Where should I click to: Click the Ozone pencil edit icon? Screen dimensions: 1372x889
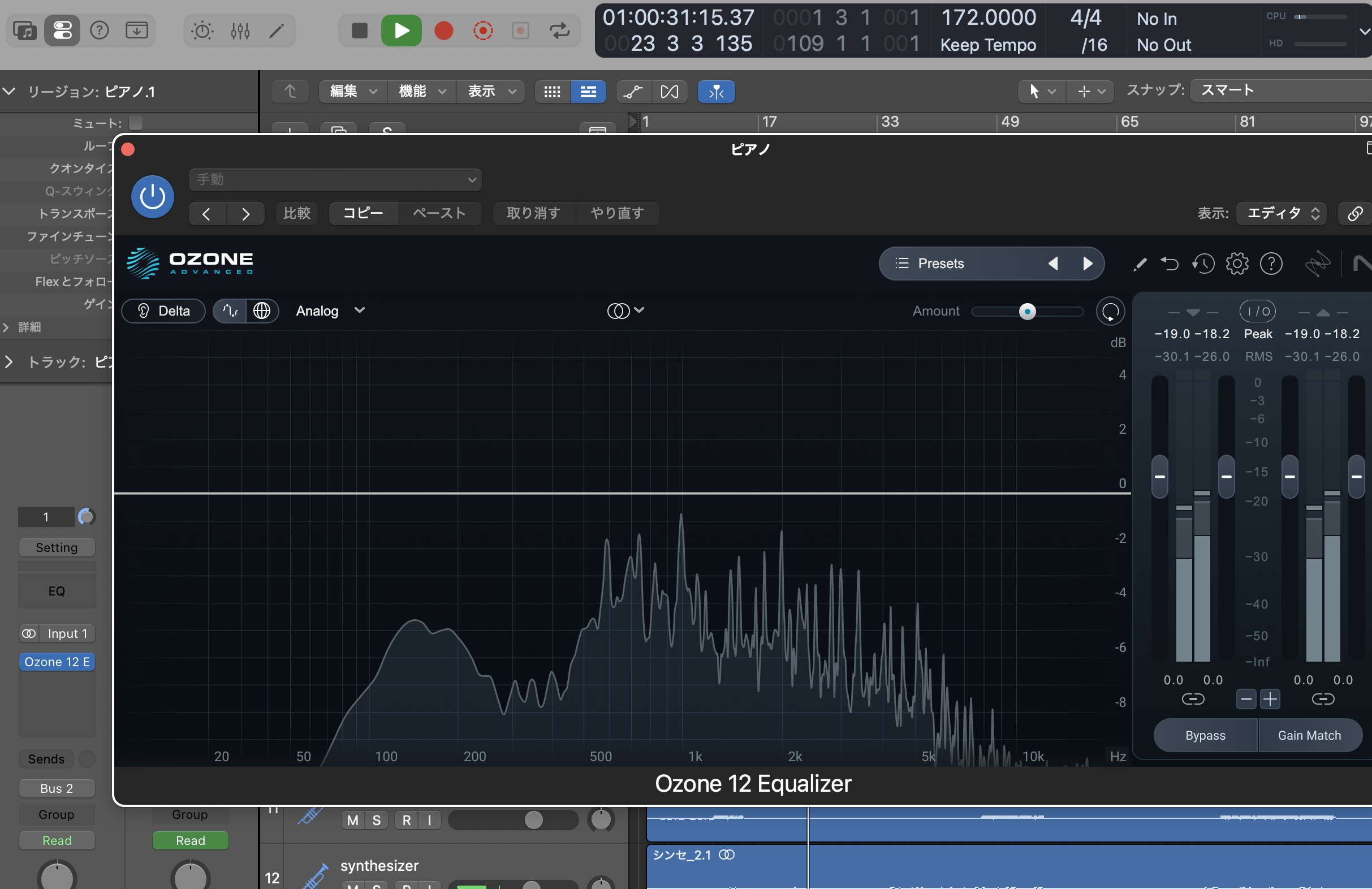click(1140, 264)
